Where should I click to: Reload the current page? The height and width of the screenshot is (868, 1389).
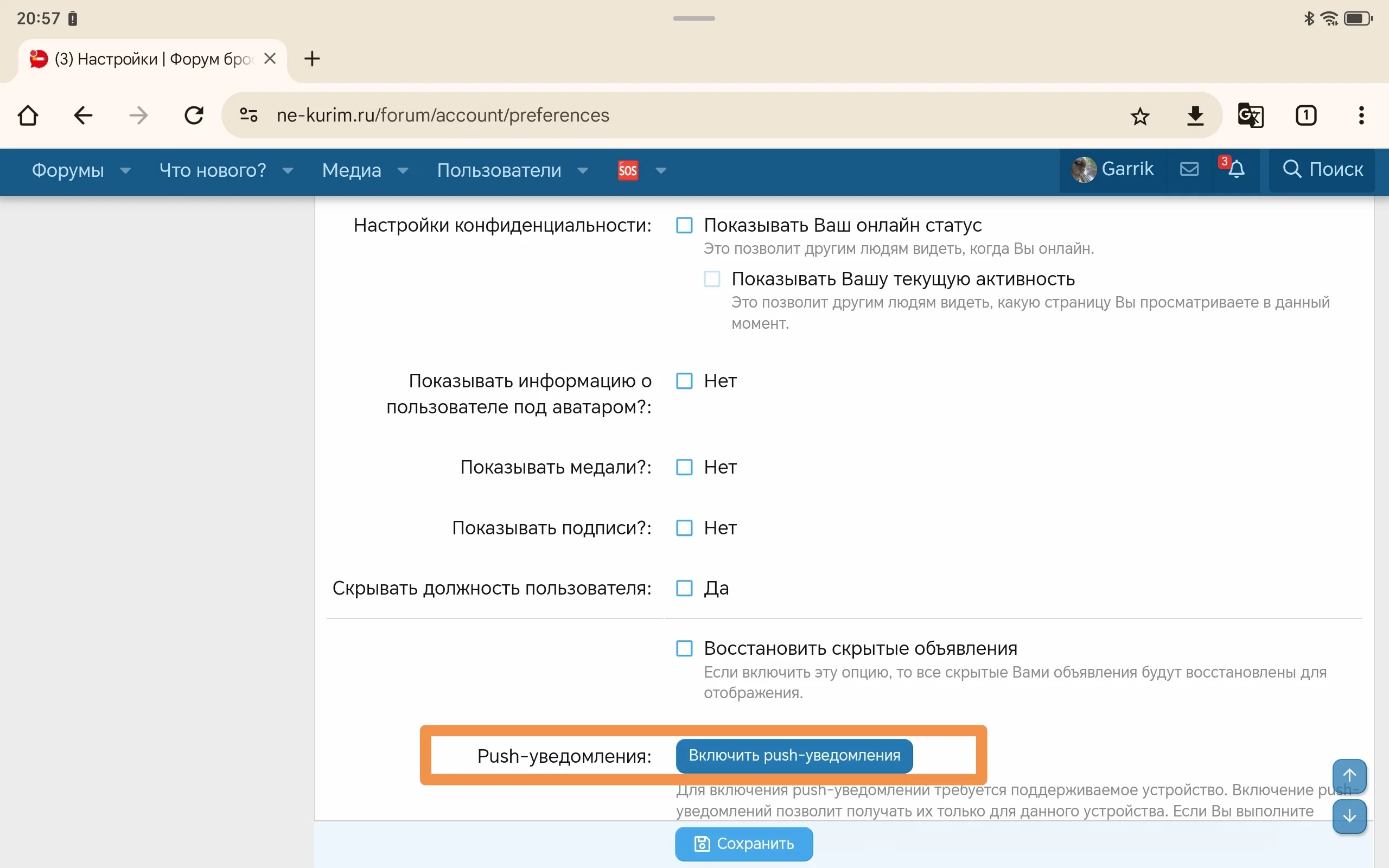click(194, 116)
